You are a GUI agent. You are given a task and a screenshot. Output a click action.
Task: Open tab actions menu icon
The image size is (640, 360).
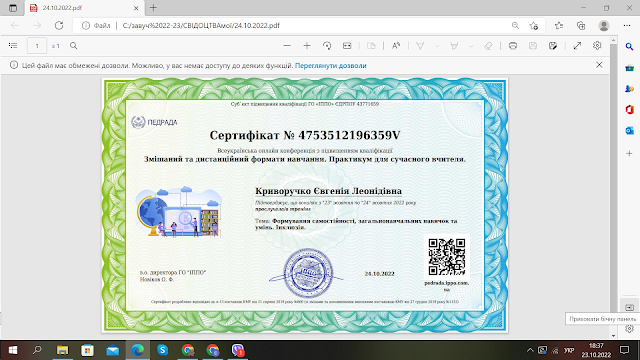pyautogui.click(x=13, y=8)
